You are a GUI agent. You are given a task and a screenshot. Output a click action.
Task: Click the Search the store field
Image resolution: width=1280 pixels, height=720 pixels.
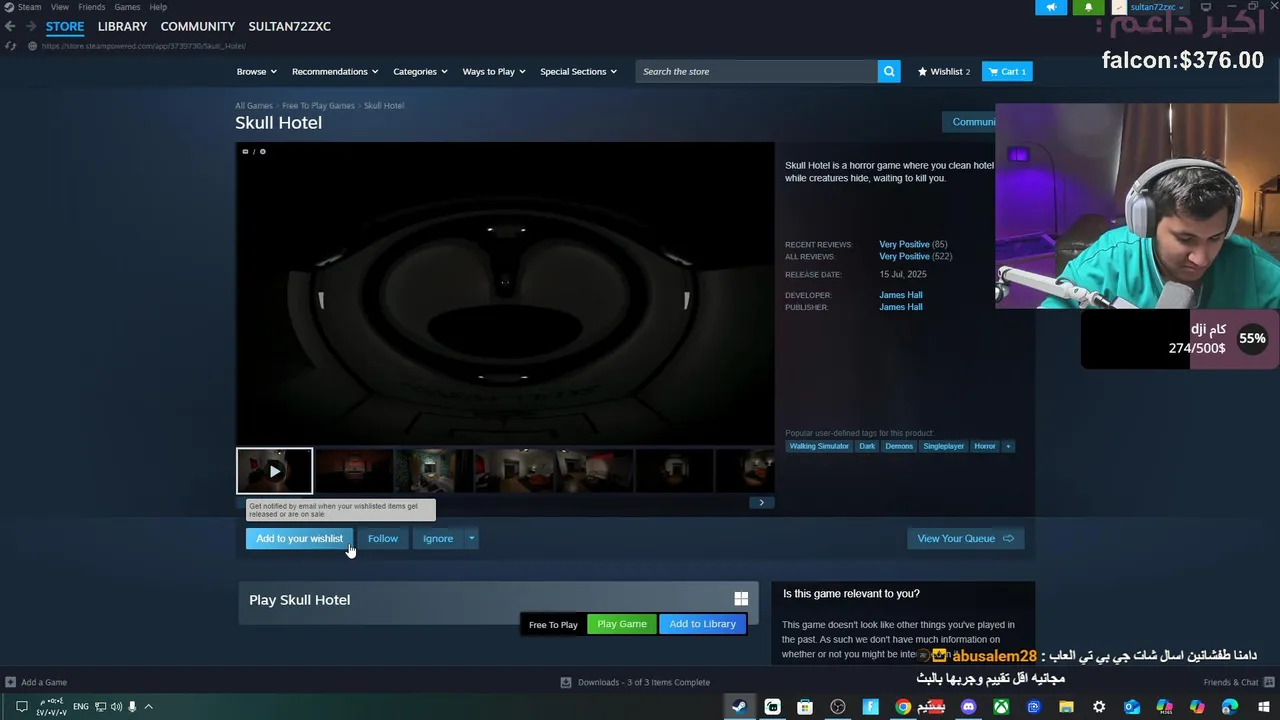coord(757,71)
